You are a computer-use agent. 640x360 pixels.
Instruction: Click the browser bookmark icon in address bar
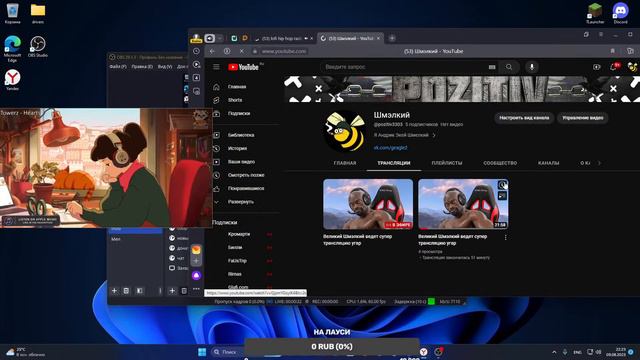tap(613, 51)
